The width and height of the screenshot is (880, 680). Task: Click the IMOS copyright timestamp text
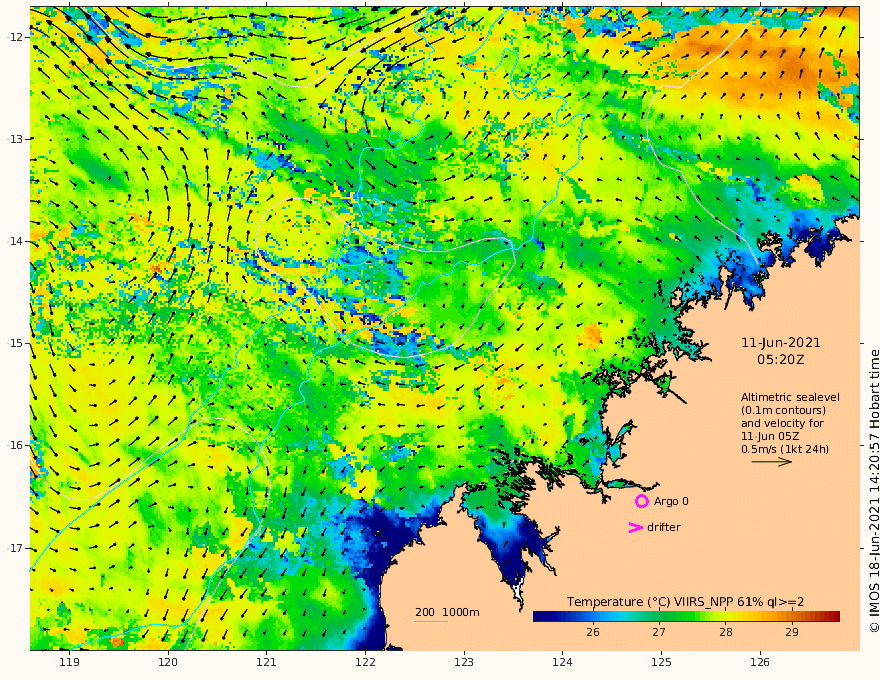coord(874,491)
